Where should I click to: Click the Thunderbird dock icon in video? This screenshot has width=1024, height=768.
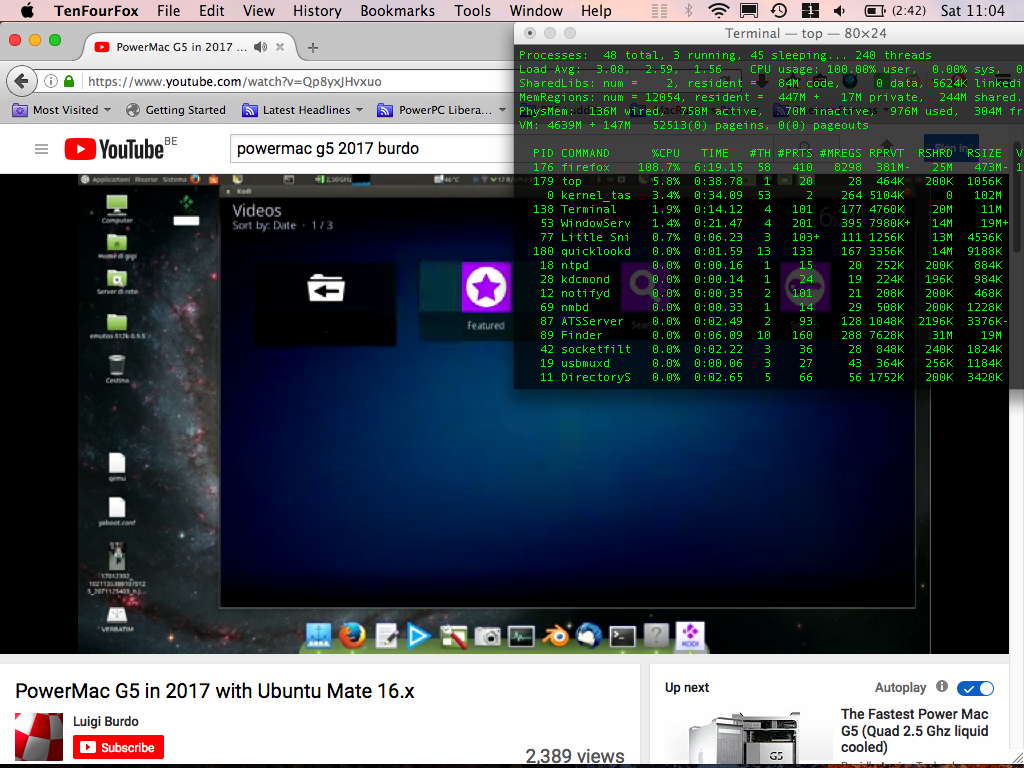coord(588,635)
